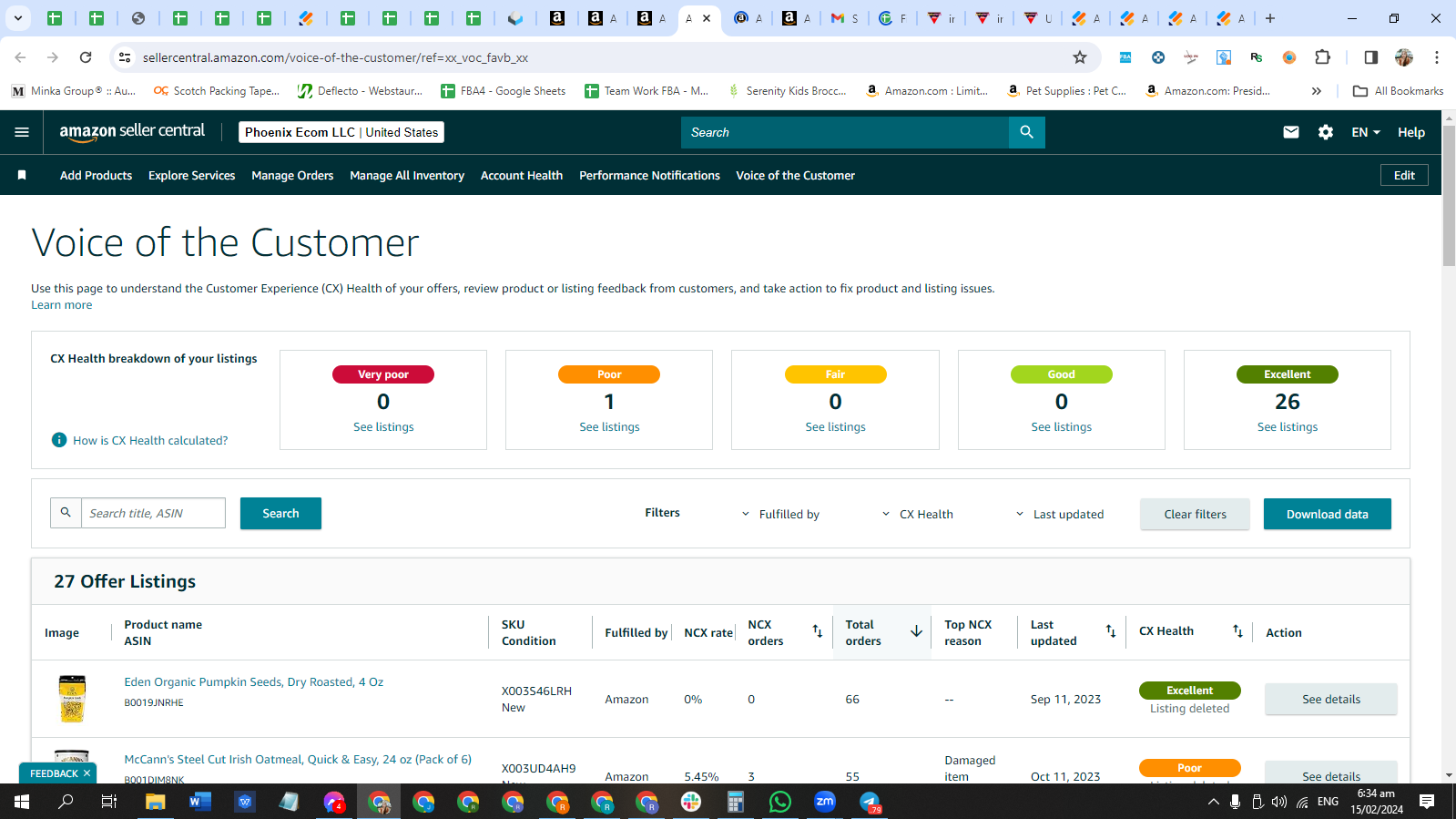Click the teal Search button for title/ASIN

click(280, 513)
